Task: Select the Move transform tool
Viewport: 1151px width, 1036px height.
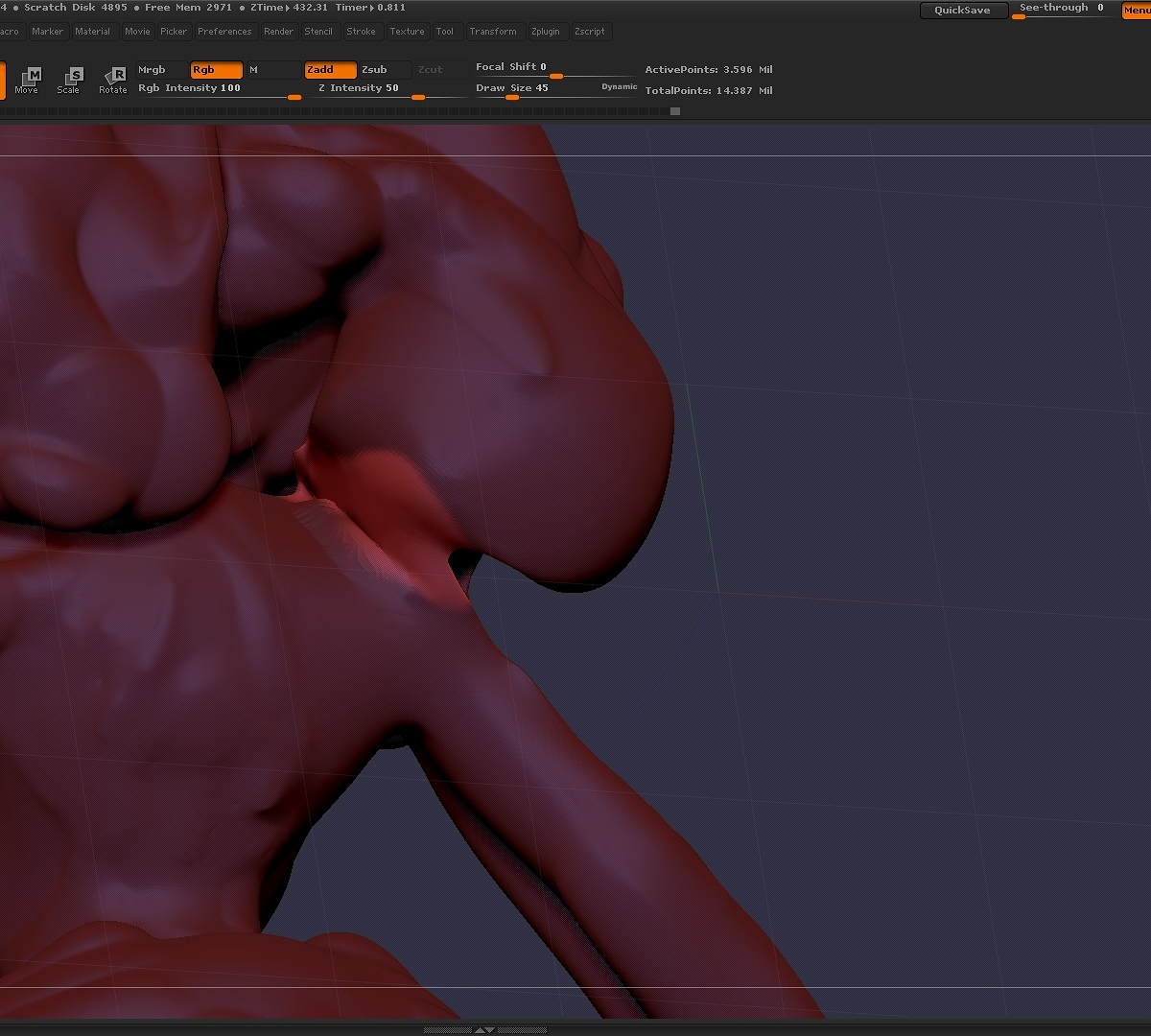Action: click(x=28, y=80)
